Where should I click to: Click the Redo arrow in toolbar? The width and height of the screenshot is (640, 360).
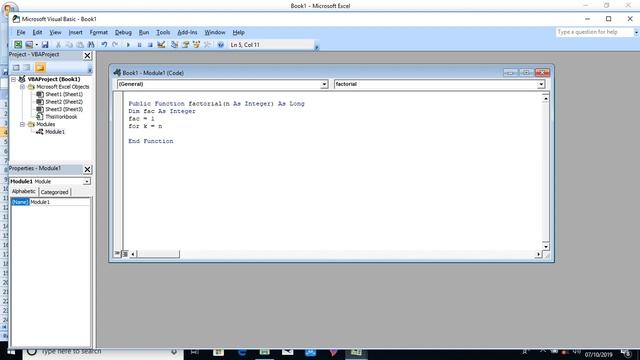coord(115,44)
